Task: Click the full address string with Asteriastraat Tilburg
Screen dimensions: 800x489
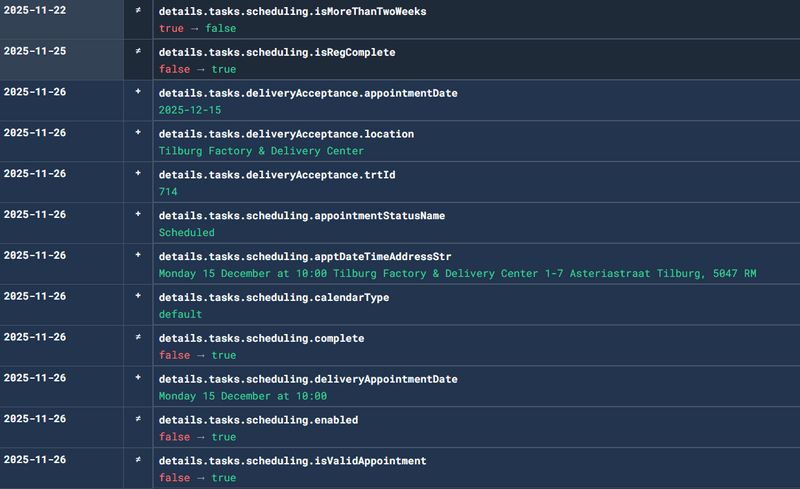Action: pos(458,274)
